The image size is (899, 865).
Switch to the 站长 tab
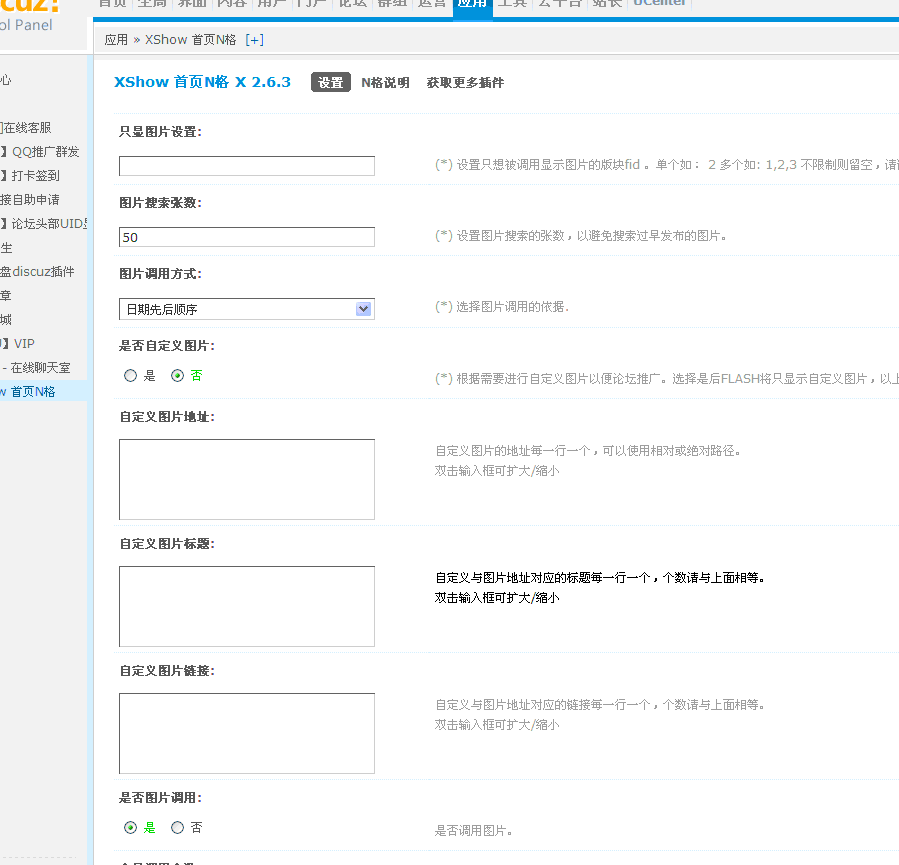coord(606,3)
